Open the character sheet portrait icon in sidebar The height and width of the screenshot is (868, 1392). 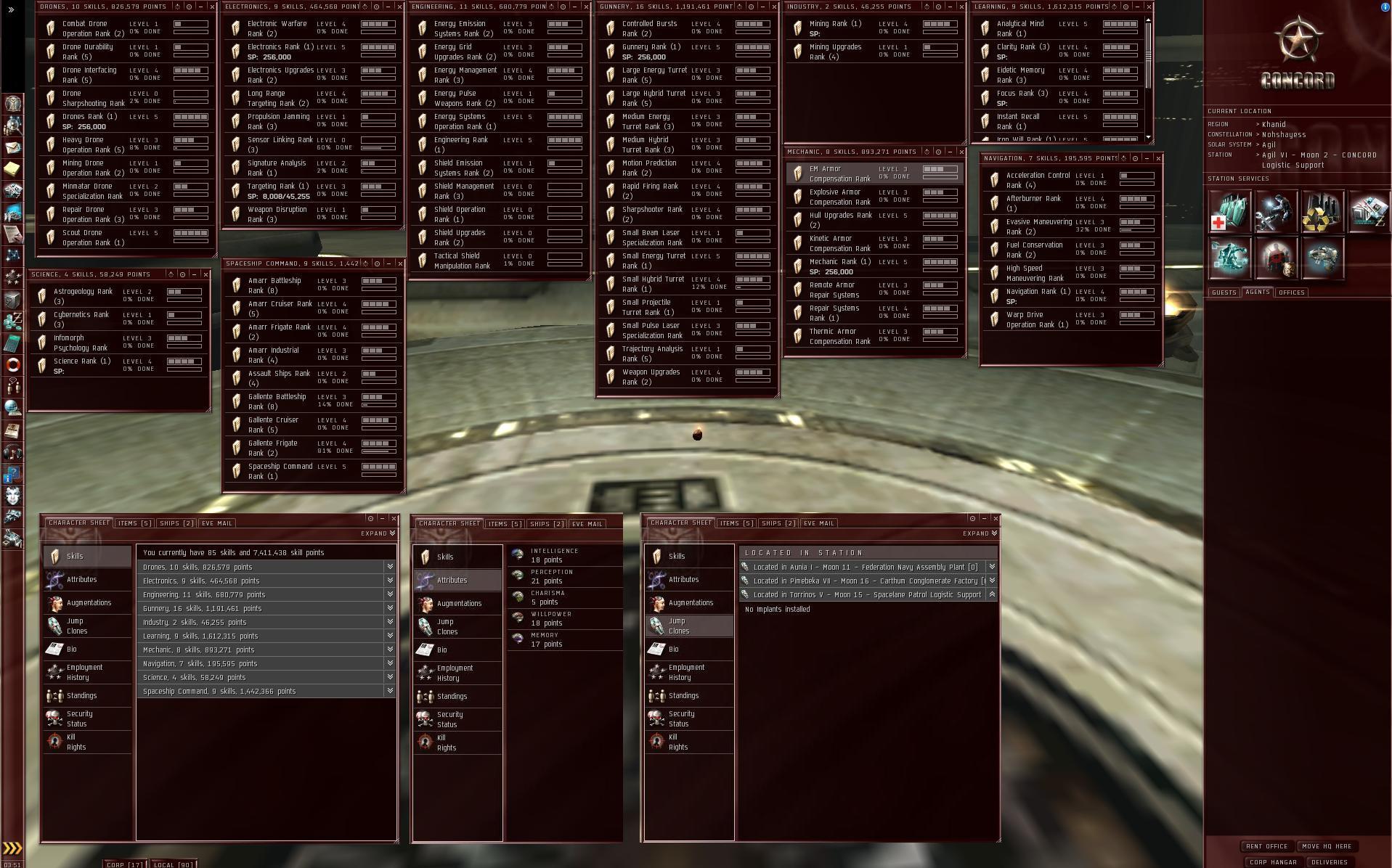[13, 103]
